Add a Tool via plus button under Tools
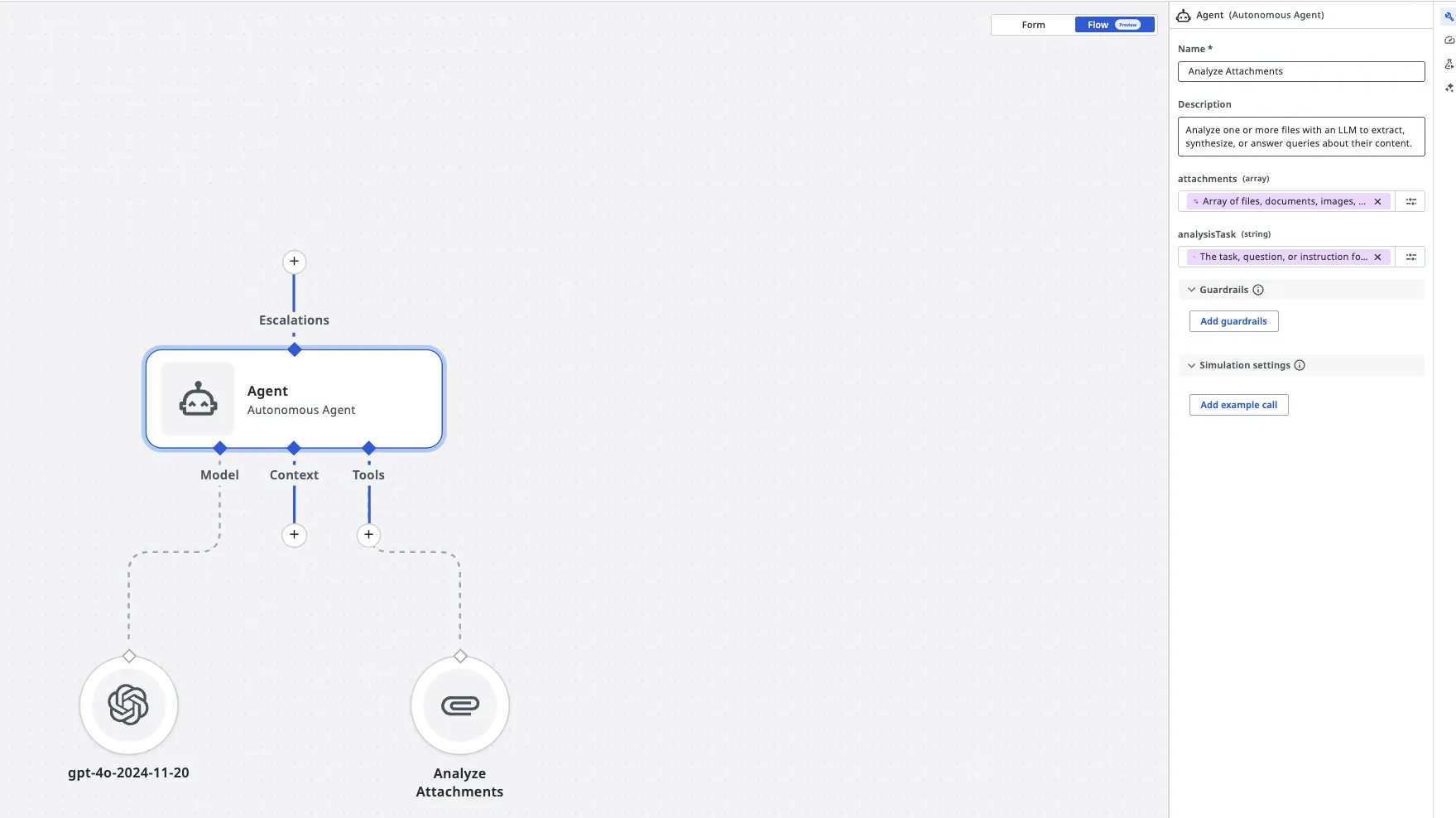 pos(368,535)
